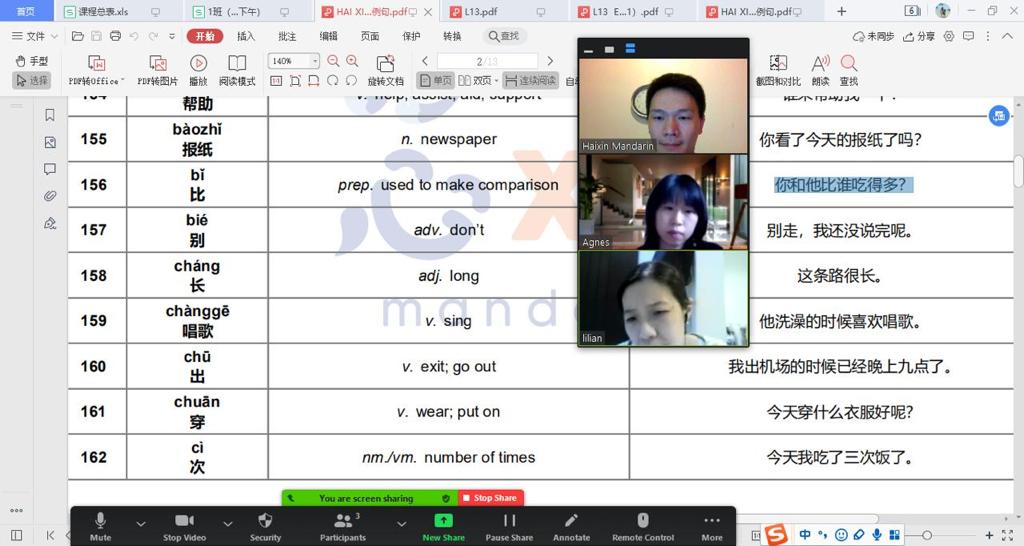Select the Hand (手型) tool

(31, 61)
